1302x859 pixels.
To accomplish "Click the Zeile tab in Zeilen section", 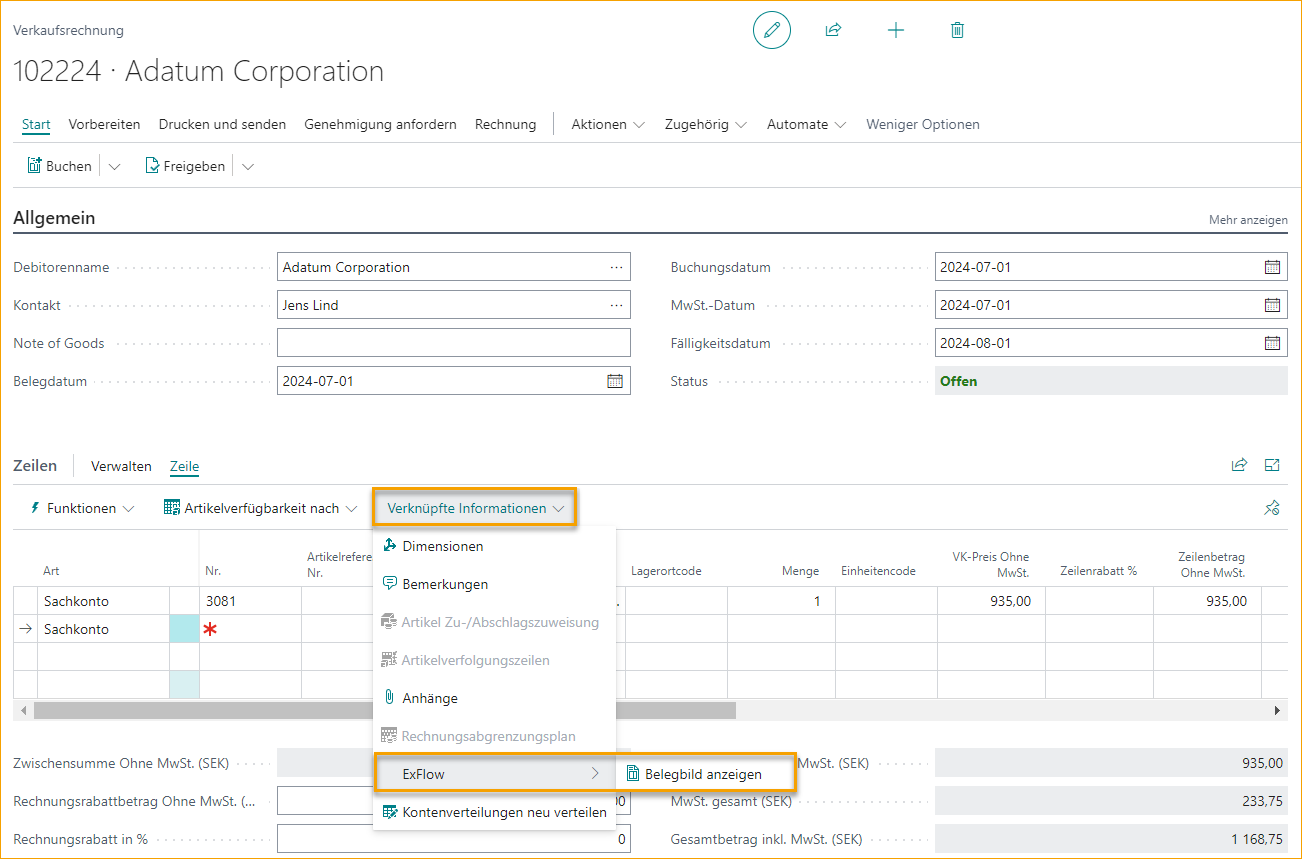I will [x=184, y=466].
